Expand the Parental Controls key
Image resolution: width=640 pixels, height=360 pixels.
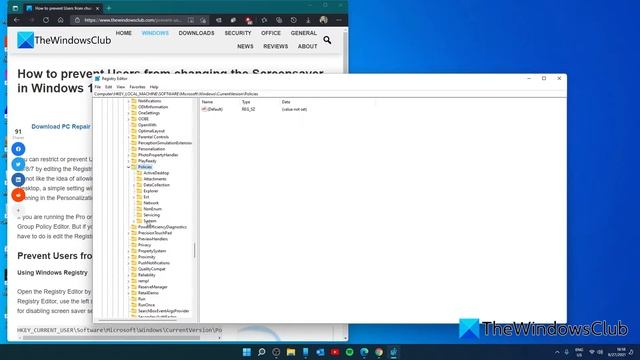128,137
